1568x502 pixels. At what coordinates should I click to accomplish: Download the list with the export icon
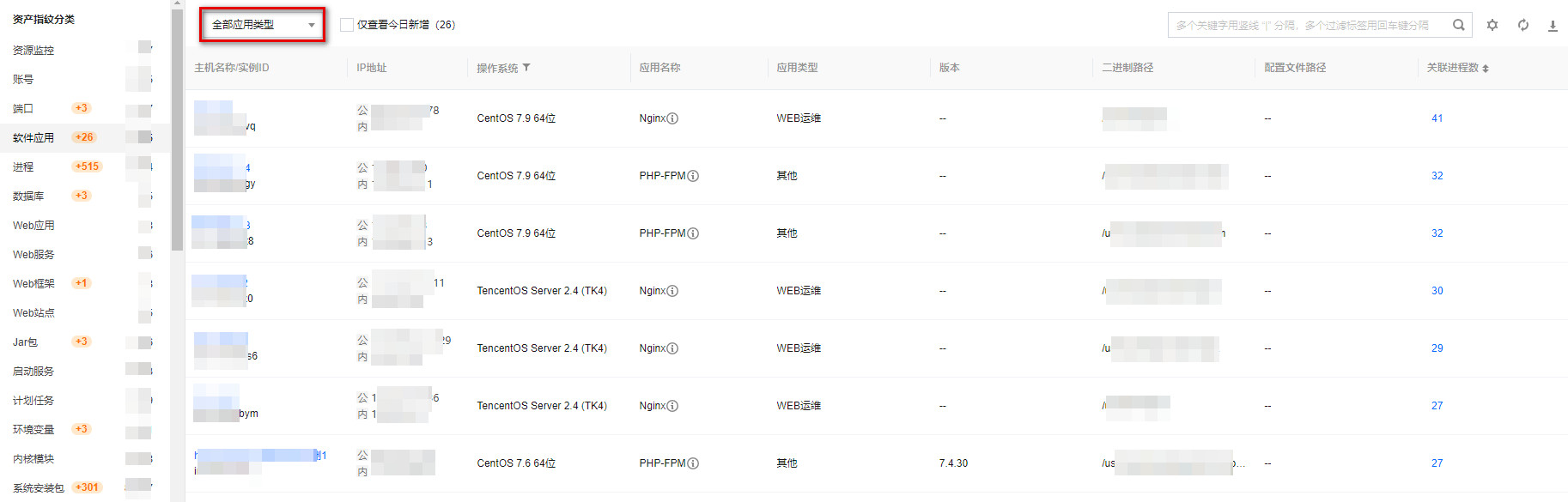[1553, 26]
